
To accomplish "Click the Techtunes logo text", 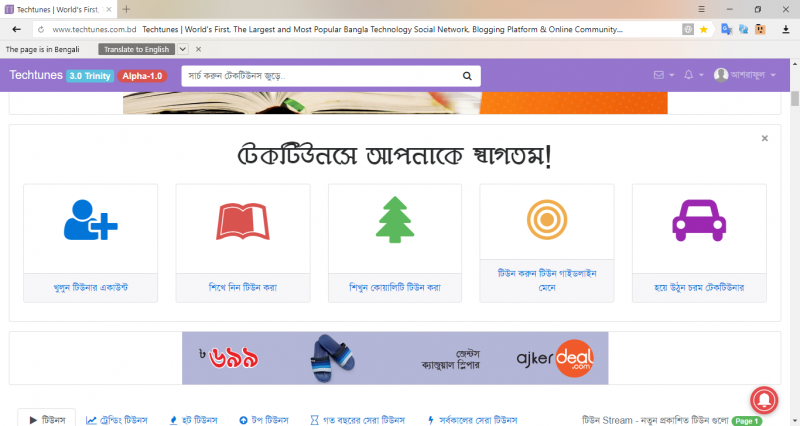I will 36,75.
